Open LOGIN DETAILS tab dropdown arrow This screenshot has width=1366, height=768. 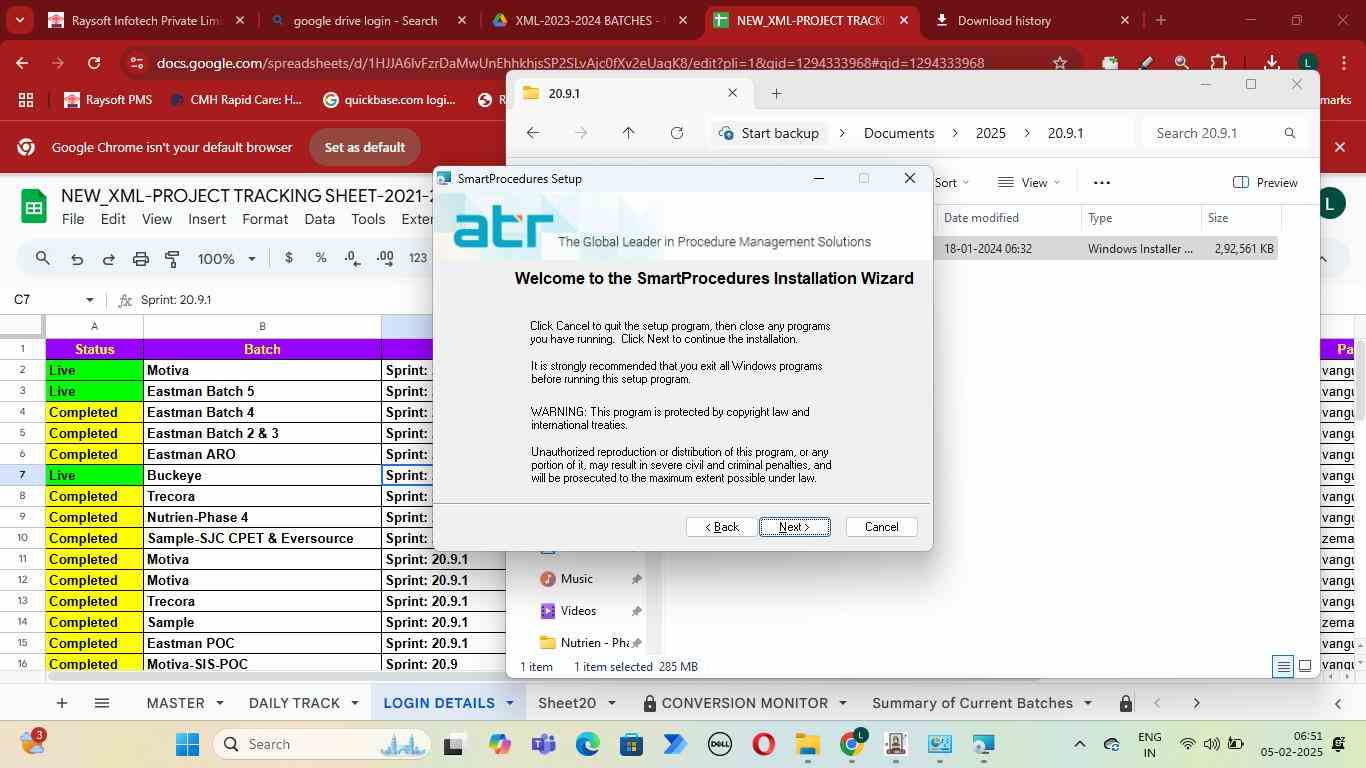[509, 703]
